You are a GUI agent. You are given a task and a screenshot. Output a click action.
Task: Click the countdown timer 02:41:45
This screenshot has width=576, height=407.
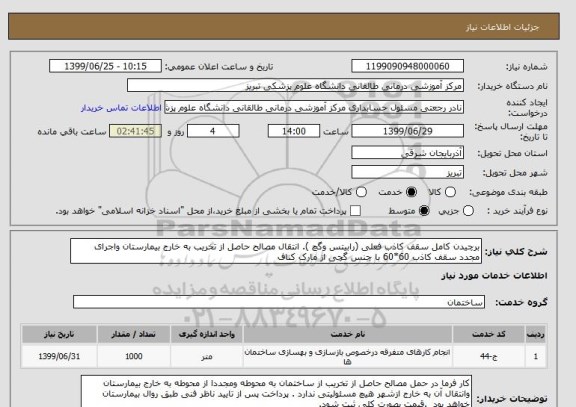point(136,131)
